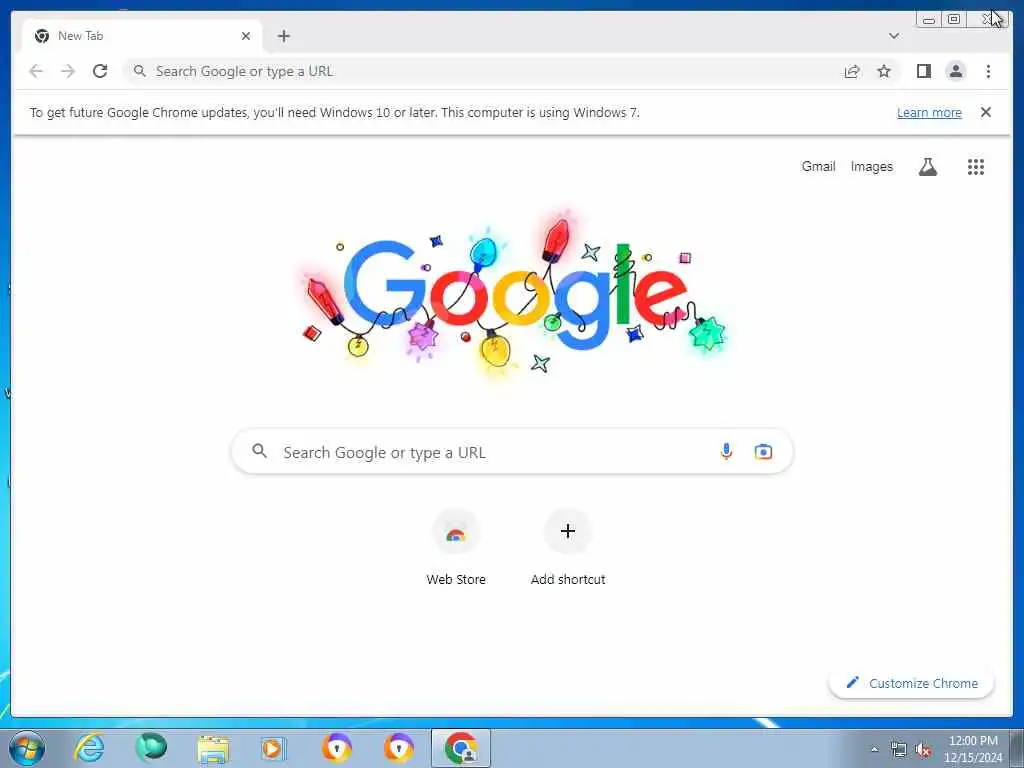Open the Google apps grid
1024x768 pixels.
click(x=975, y=167)
